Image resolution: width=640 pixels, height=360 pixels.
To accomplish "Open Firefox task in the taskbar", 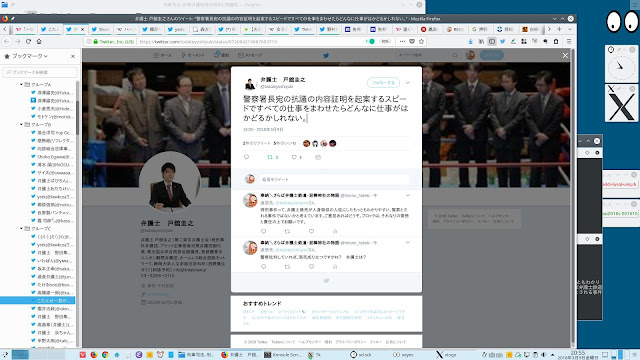I will tap(241, 355).
